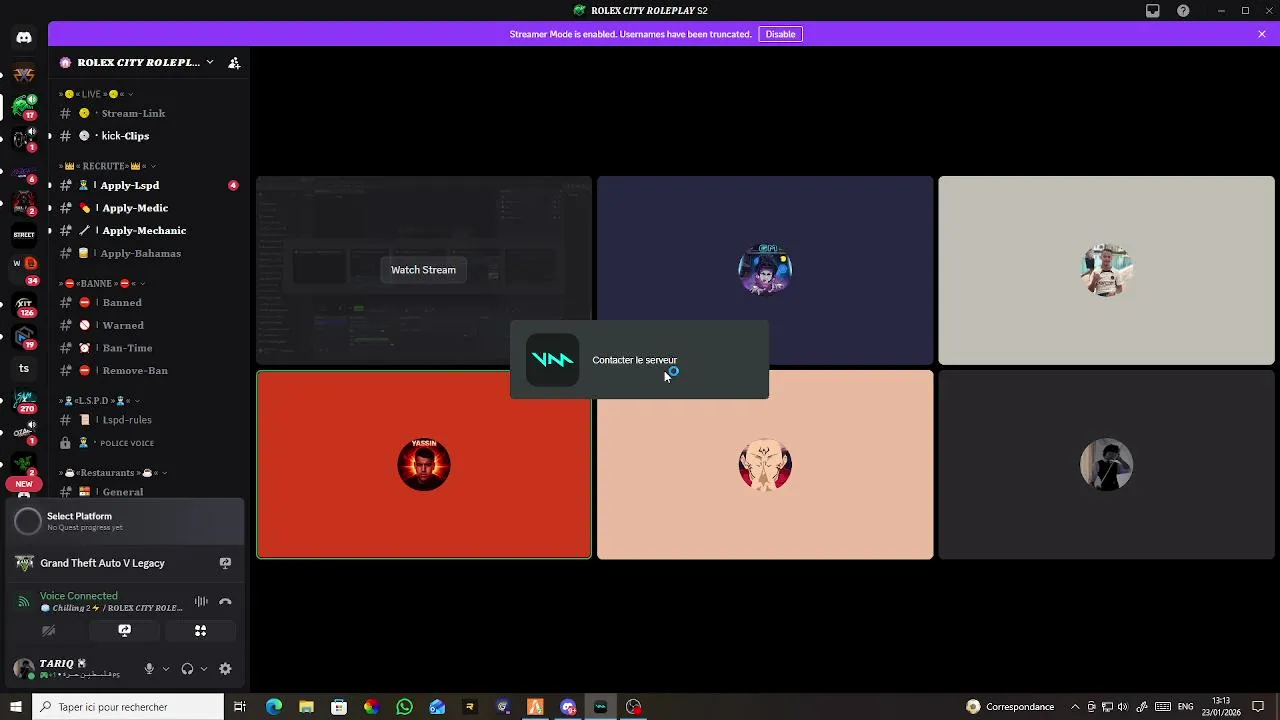The width and height of the screenshot is (1280, 720).
Task: Disable Streamer Mode via the banner
Action: click(780, 34)
